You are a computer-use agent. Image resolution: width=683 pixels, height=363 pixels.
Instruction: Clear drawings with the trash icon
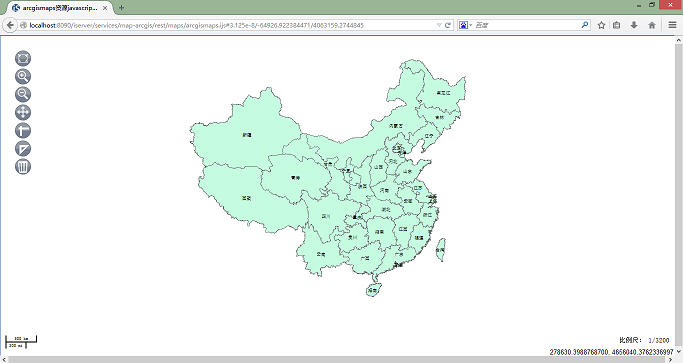tap(23, 166)
